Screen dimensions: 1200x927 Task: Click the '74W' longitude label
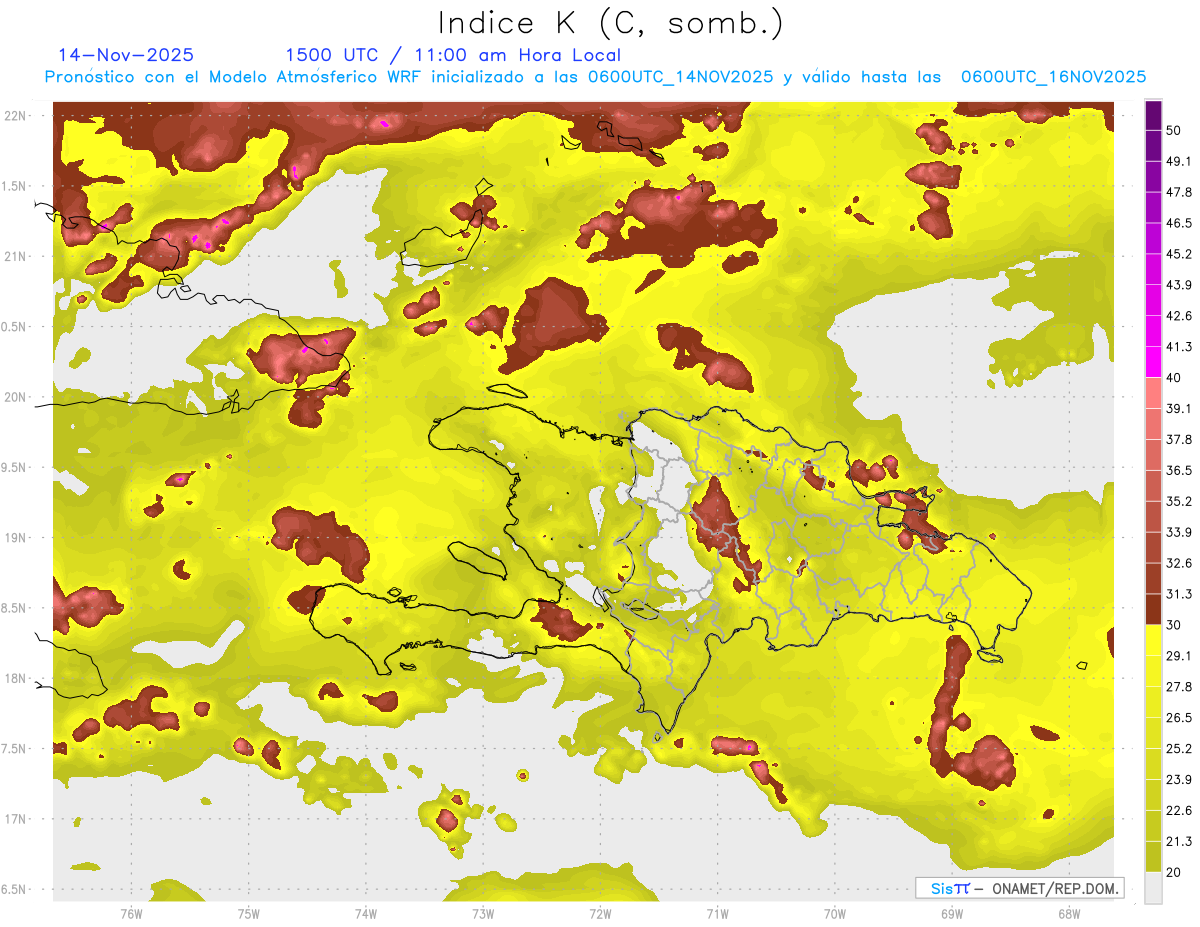(x=366, y=914)
